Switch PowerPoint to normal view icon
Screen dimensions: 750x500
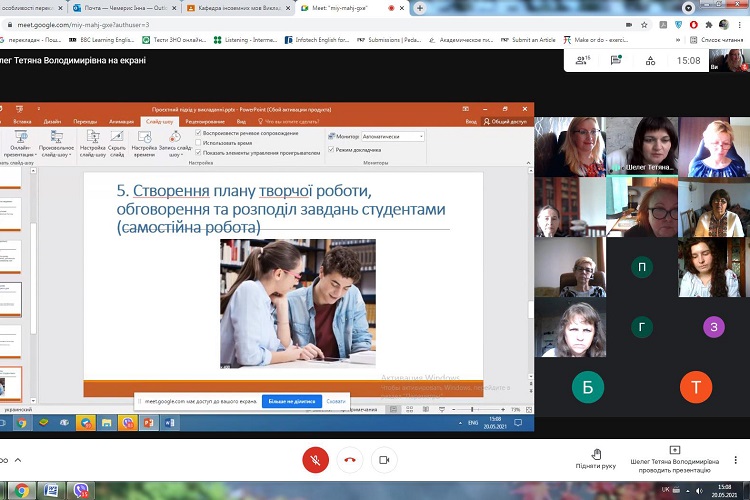click(393, 410)
